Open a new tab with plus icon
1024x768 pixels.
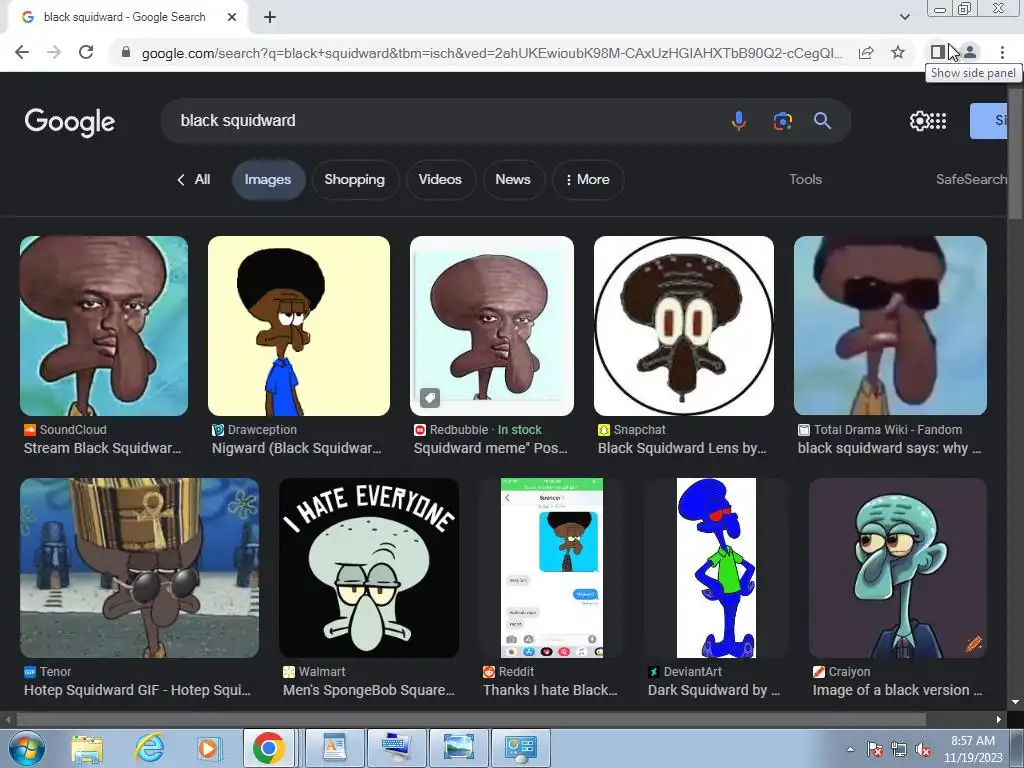[270, 17]
